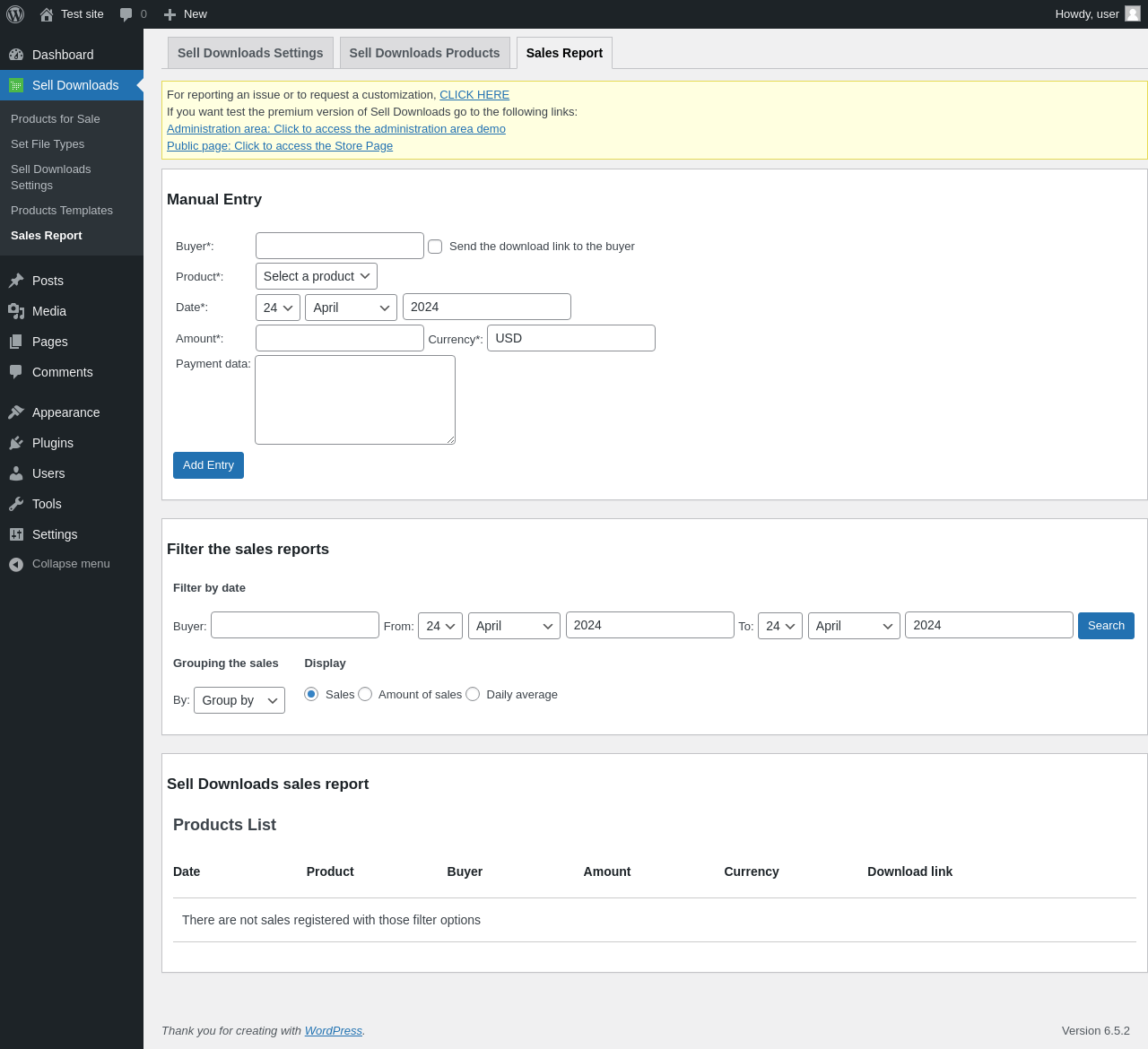The image size is (1148, 1049).
Task: Focus the Payment data text area
Action: pos(355,400)
